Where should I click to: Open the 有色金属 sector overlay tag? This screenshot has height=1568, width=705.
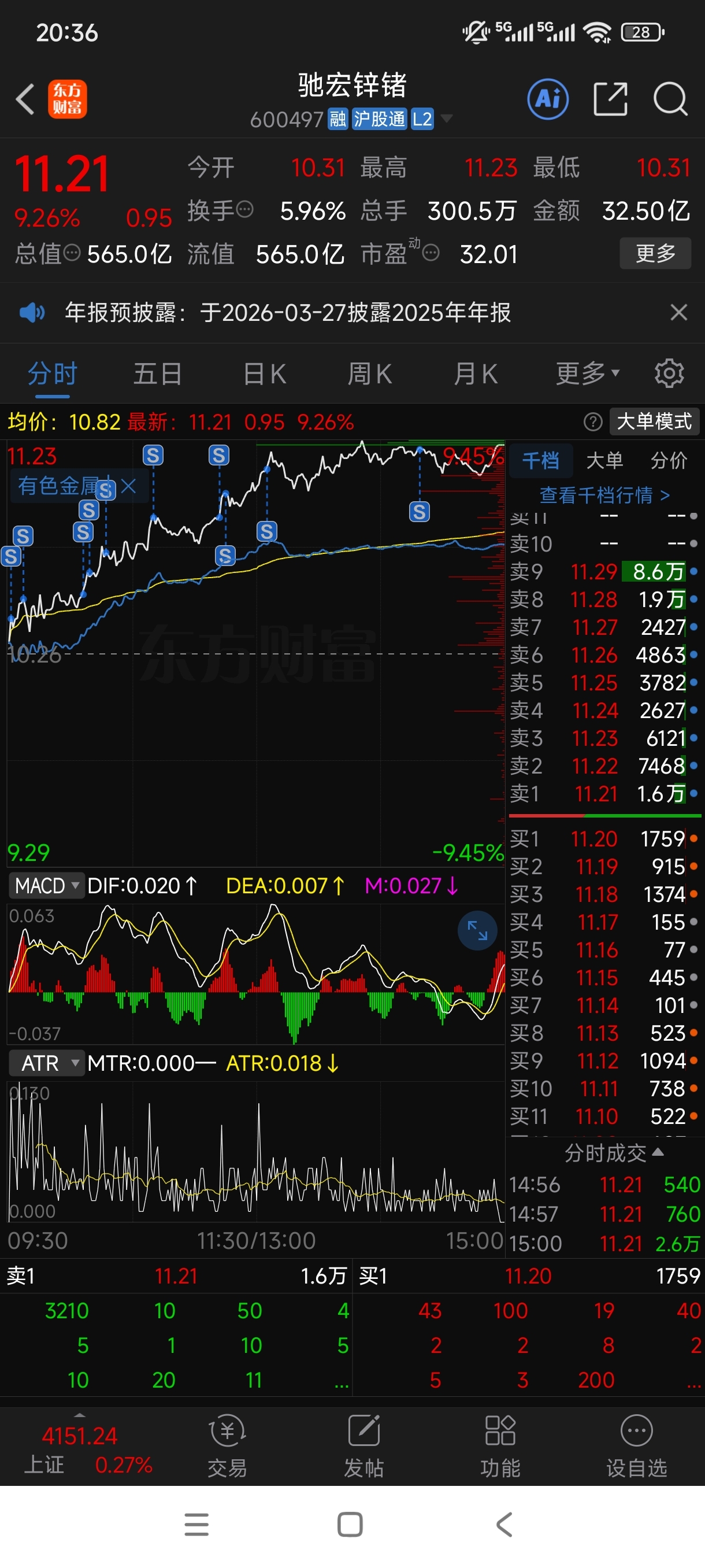[58, 486]
